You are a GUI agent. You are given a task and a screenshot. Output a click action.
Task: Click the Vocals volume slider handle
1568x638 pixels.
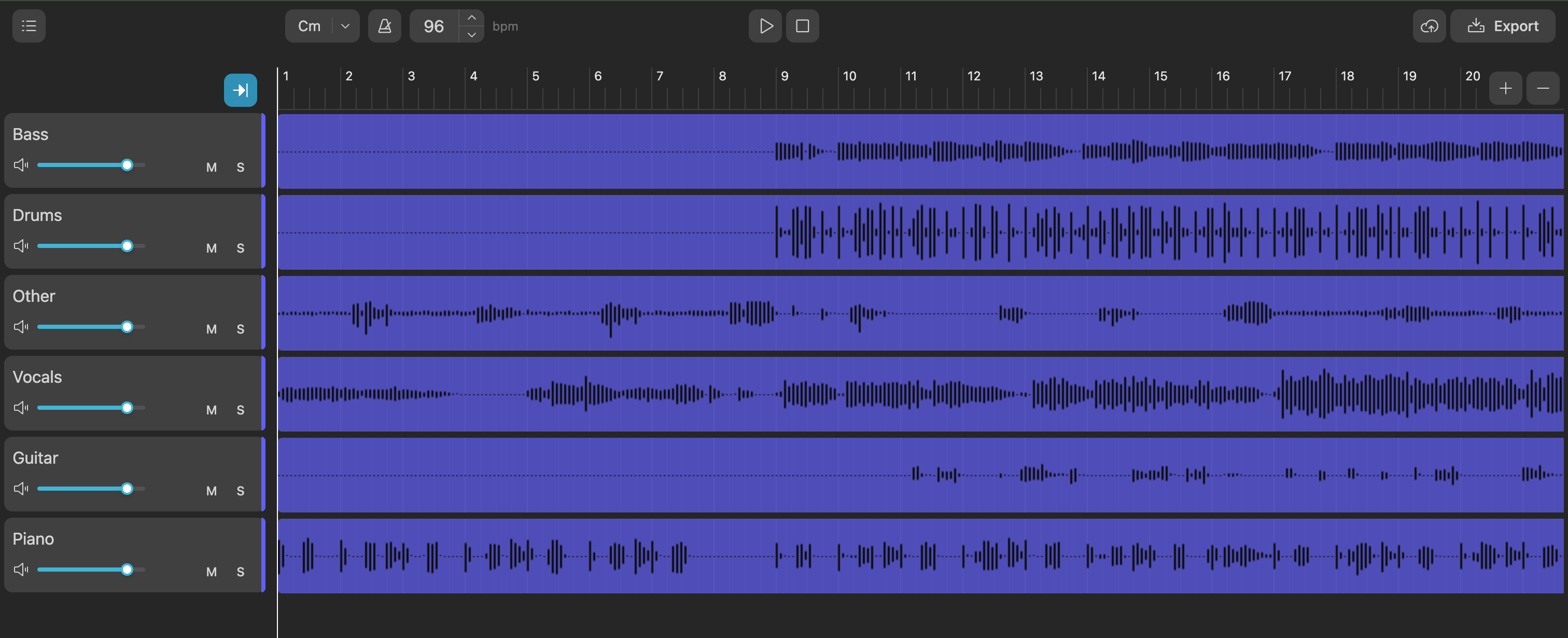[x=127, y=407]
